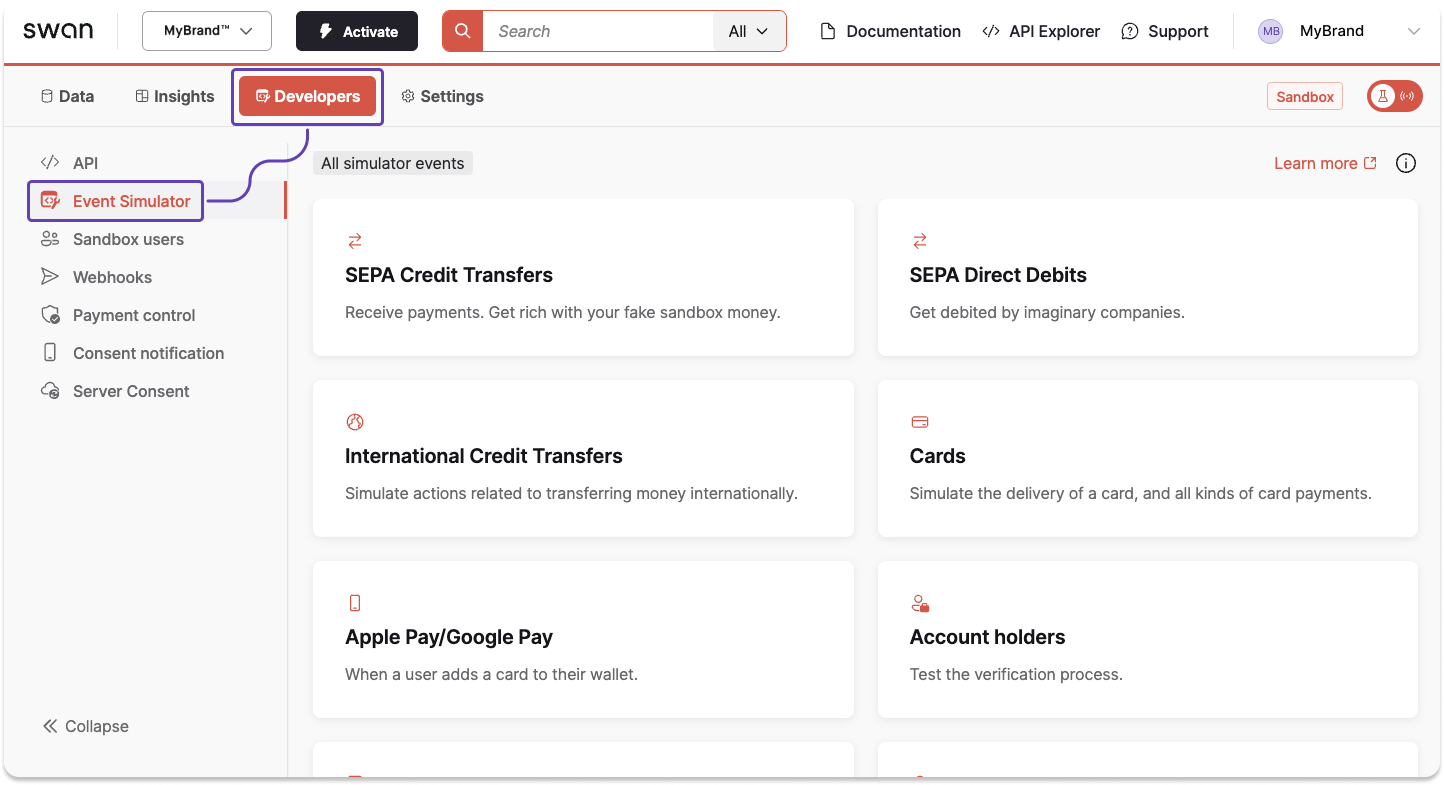Image resolution: width=1444 pixels, height=785 pixels.
Task: Click the SEPA Credit Transfers arrows icon
Action: coord(355,240)
